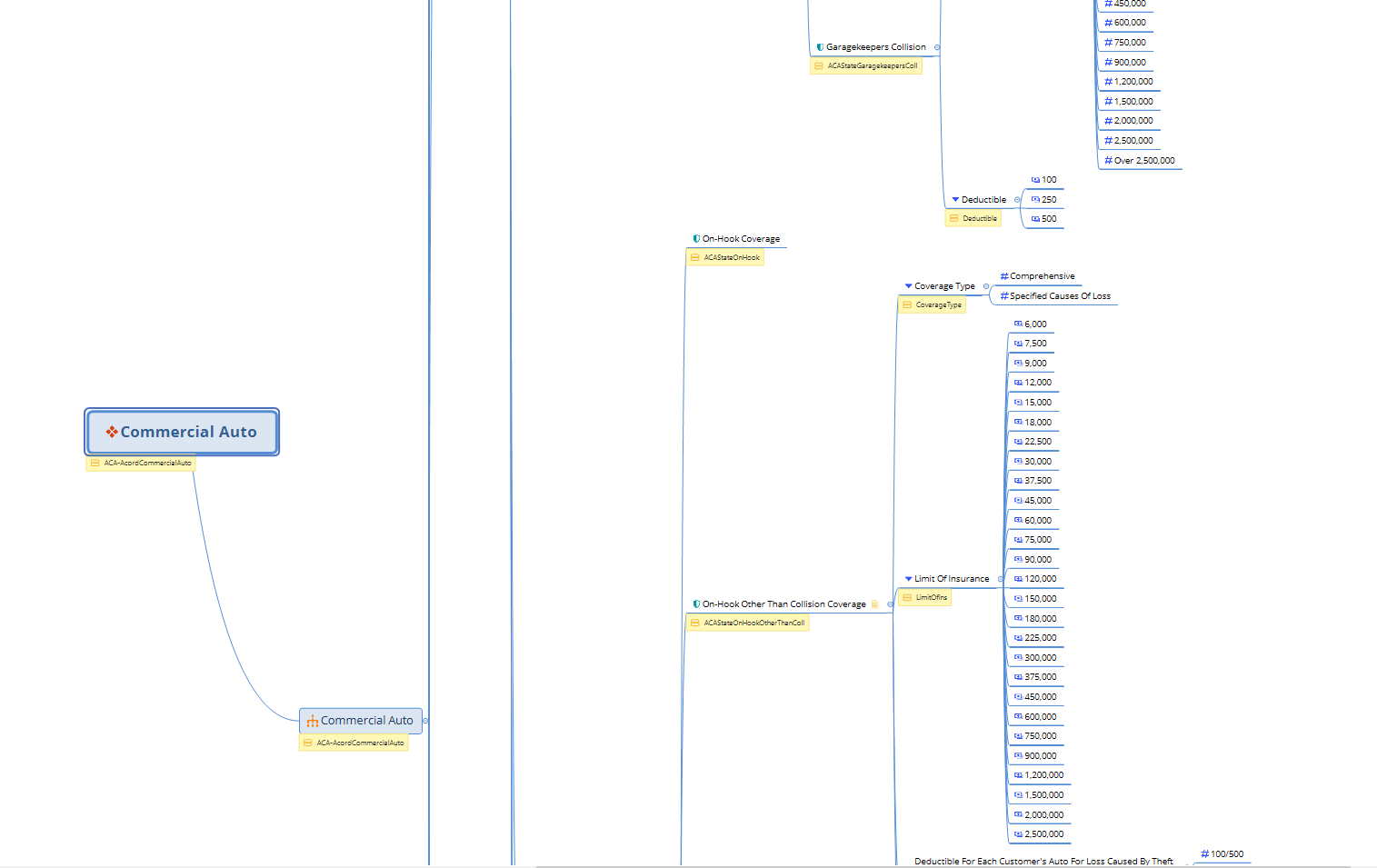Click the blue triangle icon on Limit Of Insurance
This screenshot has width=1377, height=868.
click(908, 579)
